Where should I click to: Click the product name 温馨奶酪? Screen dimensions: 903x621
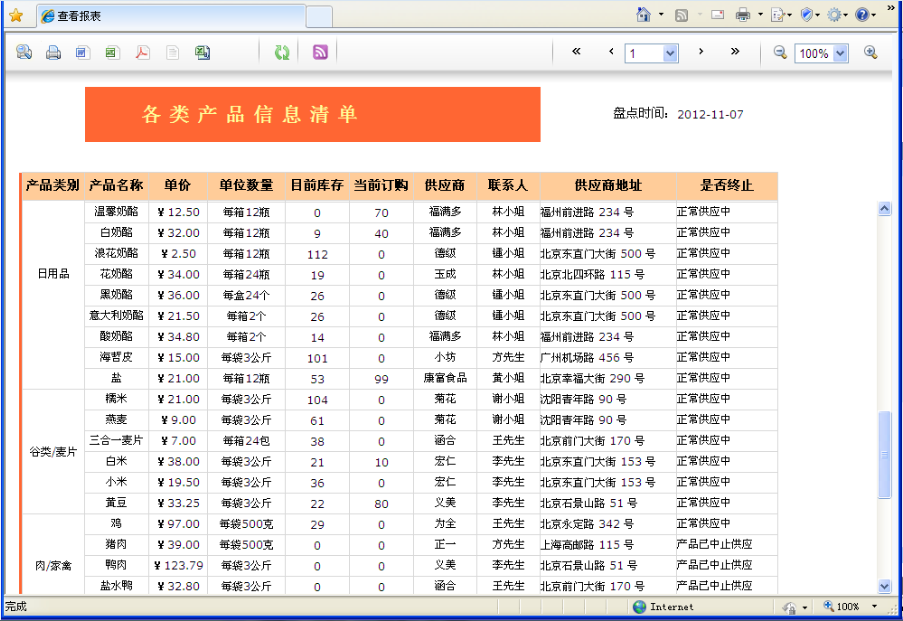(x=116, y=211)
